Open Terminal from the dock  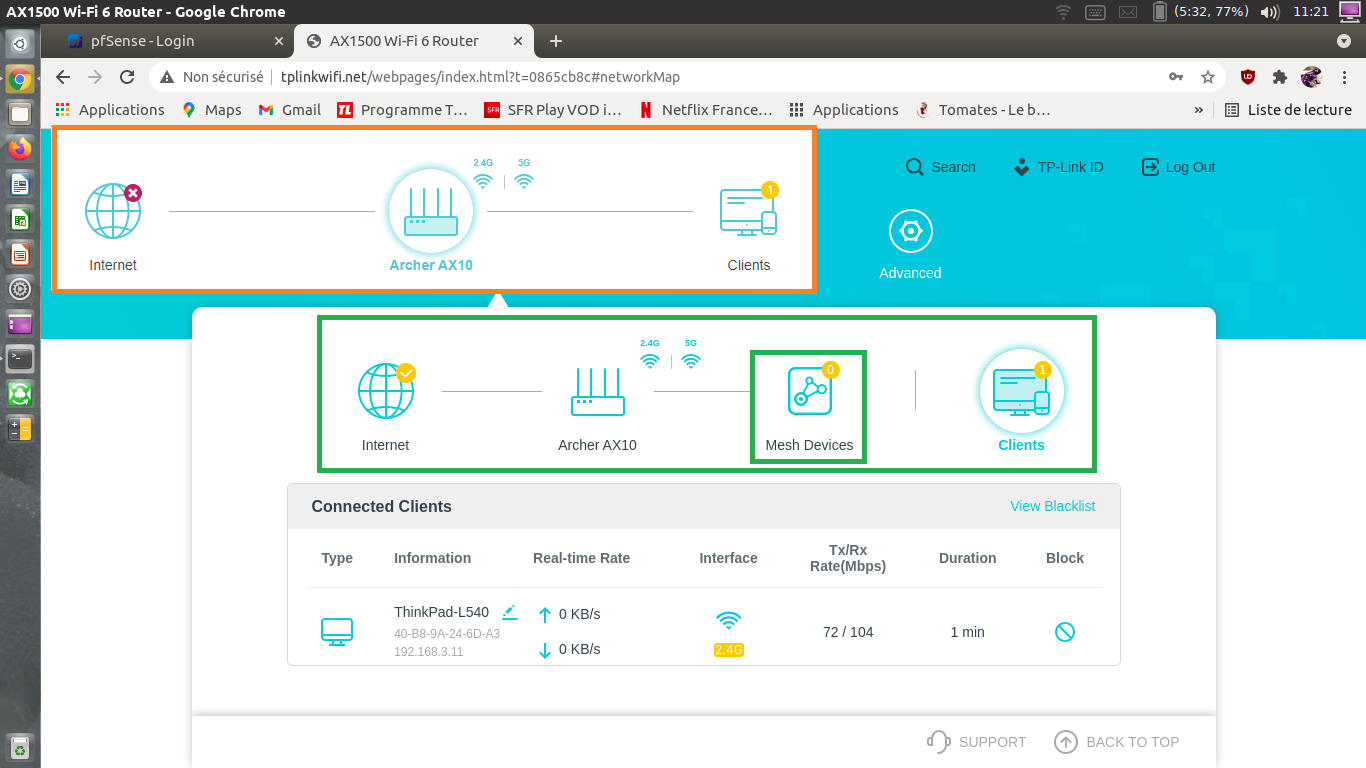tap(20, 358)
